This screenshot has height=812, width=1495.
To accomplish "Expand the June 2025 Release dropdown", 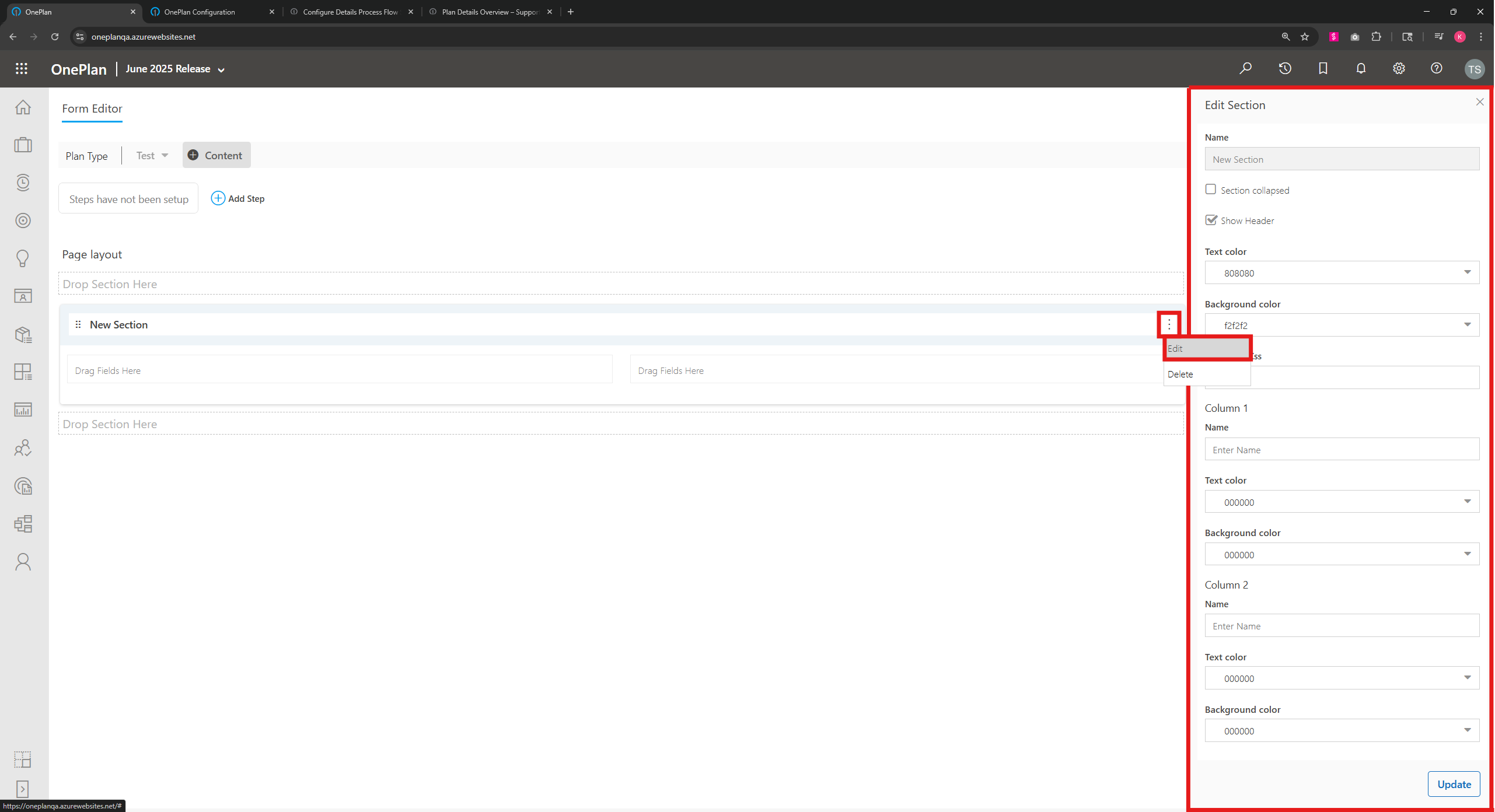I will tap(175, 69).
